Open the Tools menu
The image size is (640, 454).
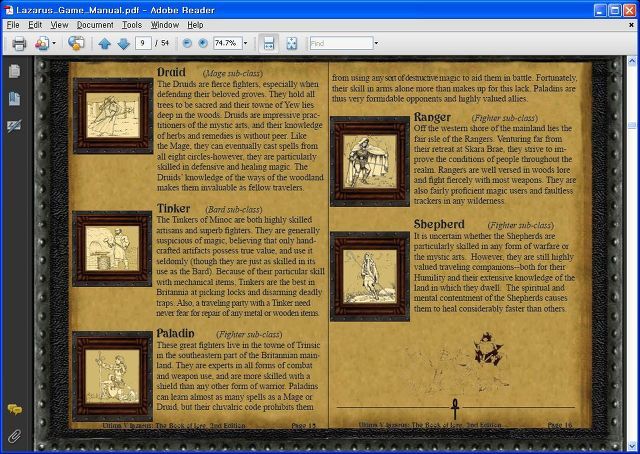(x=132, y=25)
